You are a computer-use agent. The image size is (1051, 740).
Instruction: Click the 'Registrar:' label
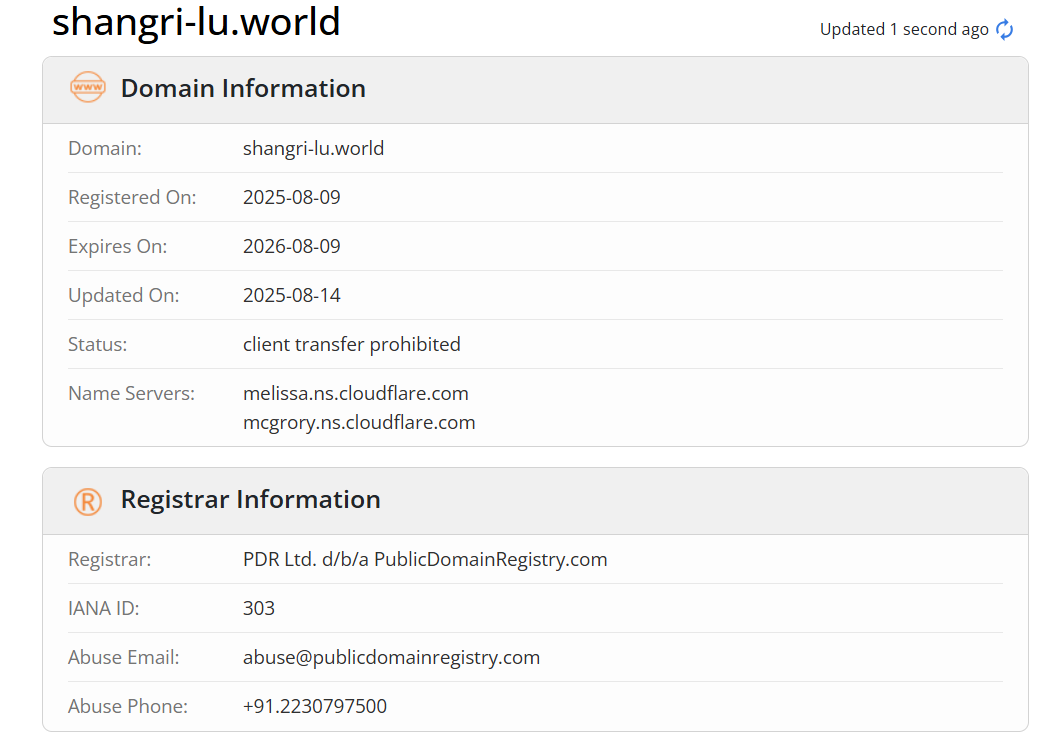(x=109, y=559)
